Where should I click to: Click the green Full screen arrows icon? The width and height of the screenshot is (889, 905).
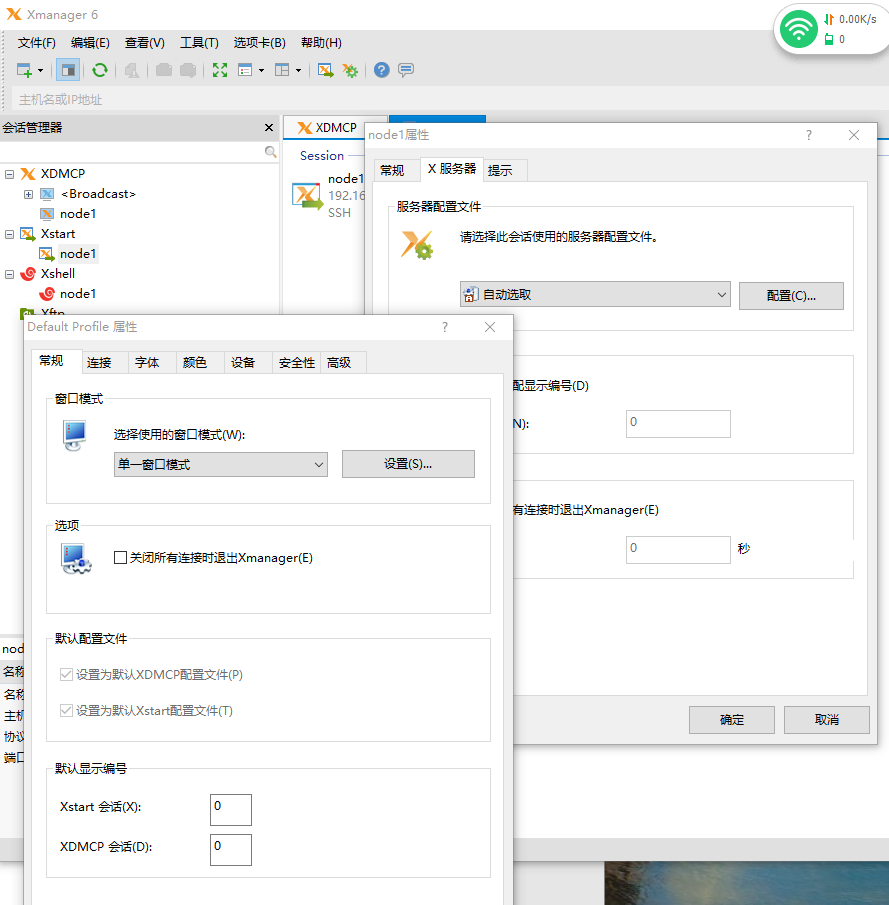pyautogui.click(x=220, y=70)
